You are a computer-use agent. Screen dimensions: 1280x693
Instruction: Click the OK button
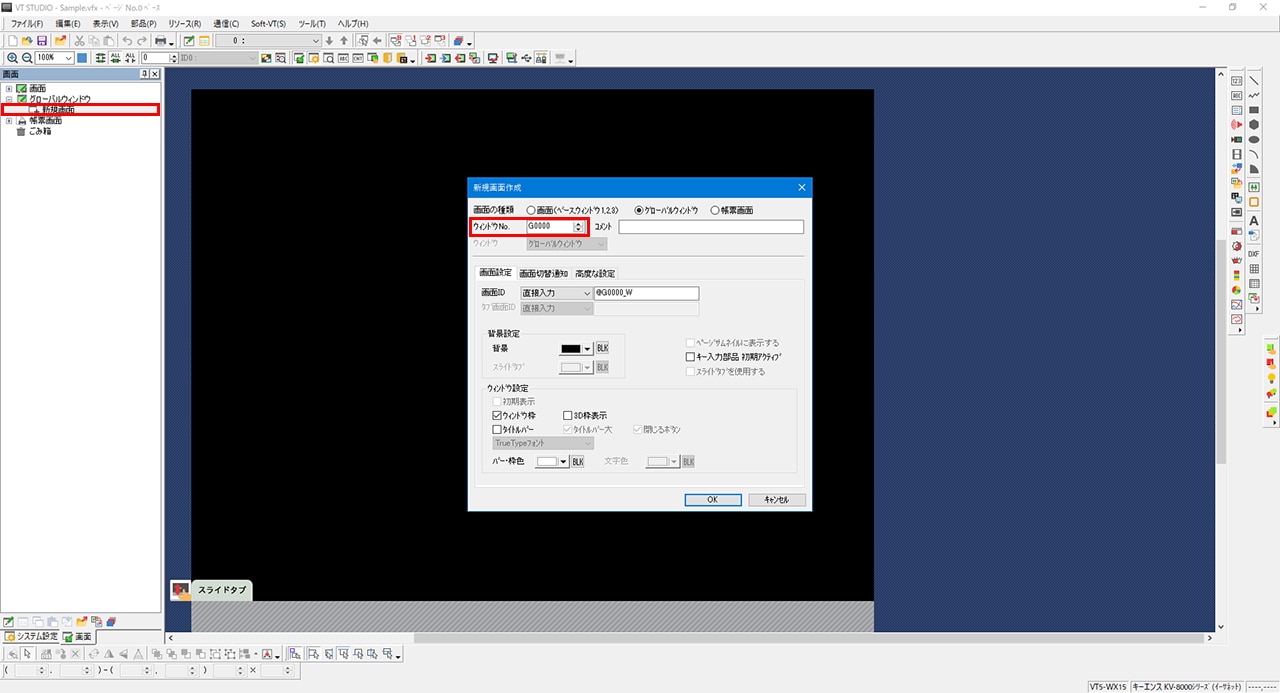pos(712,499)
